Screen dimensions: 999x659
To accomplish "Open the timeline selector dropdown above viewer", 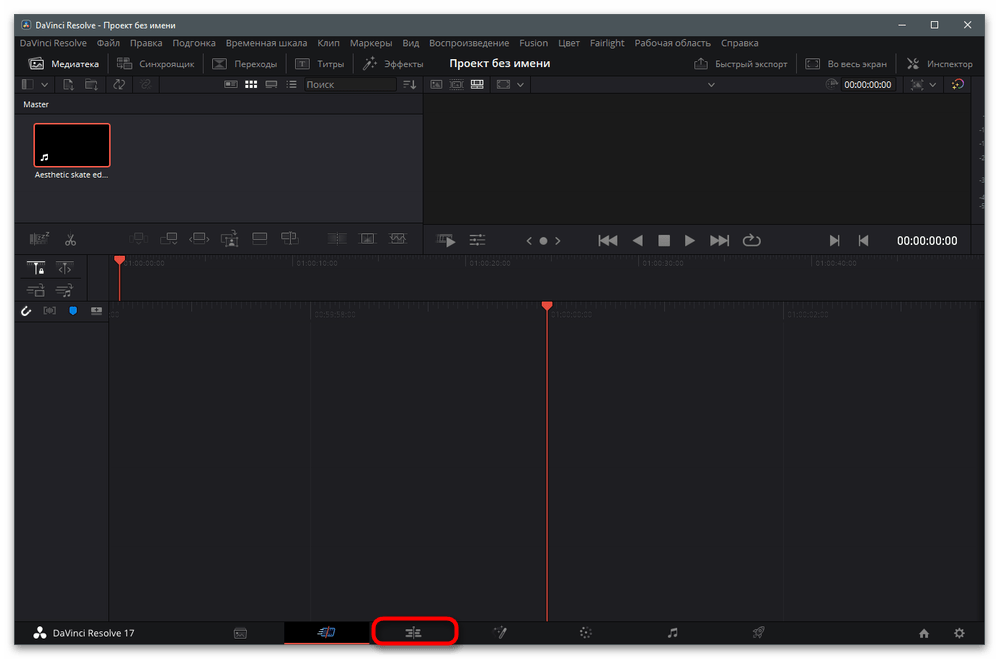I will click(711, 84).
